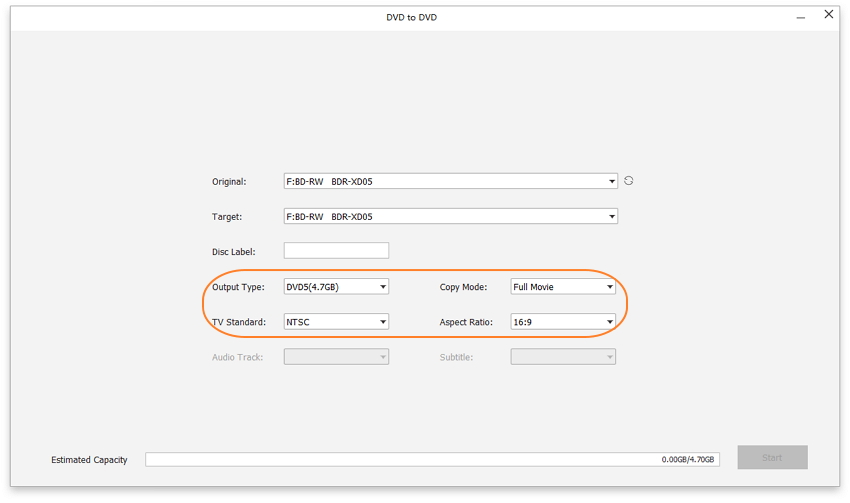Image resolution: width=850 pixels, height=503 pixels.
Task: Expand the Aspect Ratio dropdown showing 16:9
Action: point(563,322)
